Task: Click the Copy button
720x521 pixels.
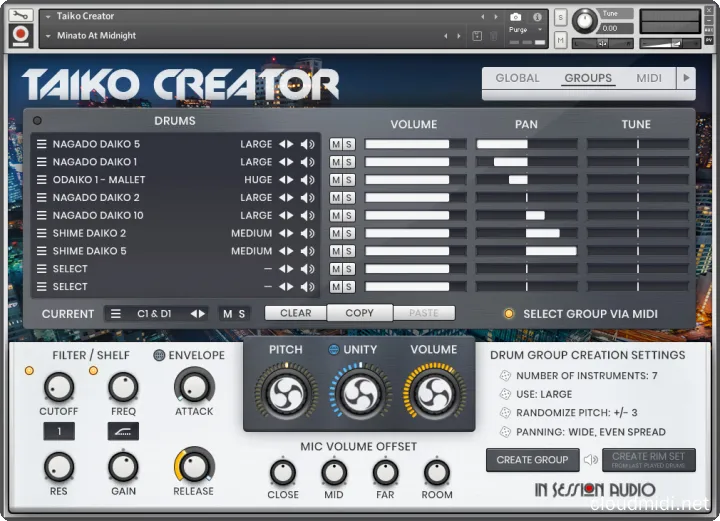Action: (359, 313)
